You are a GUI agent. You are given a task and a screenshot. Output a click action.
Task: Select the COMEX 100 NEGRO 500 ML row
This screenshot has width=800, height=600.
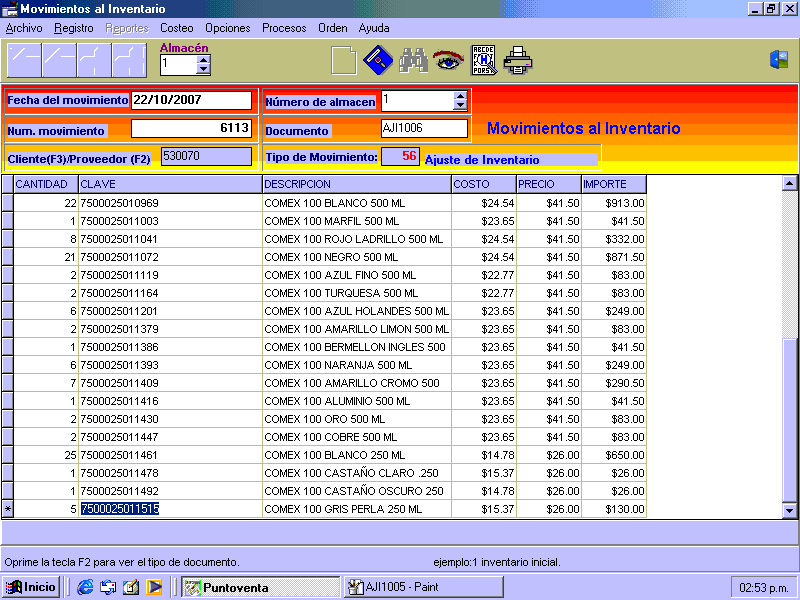(356, 257)
